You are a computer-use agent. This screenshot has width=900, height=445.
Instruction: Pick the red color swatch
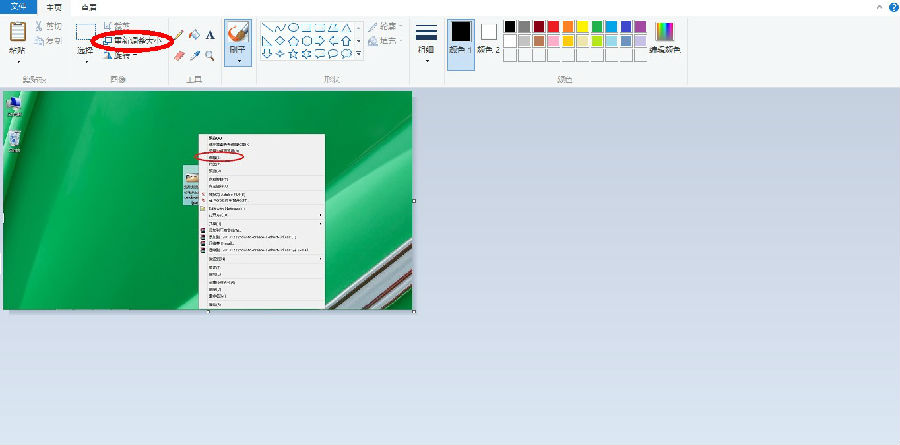(553, 26)
